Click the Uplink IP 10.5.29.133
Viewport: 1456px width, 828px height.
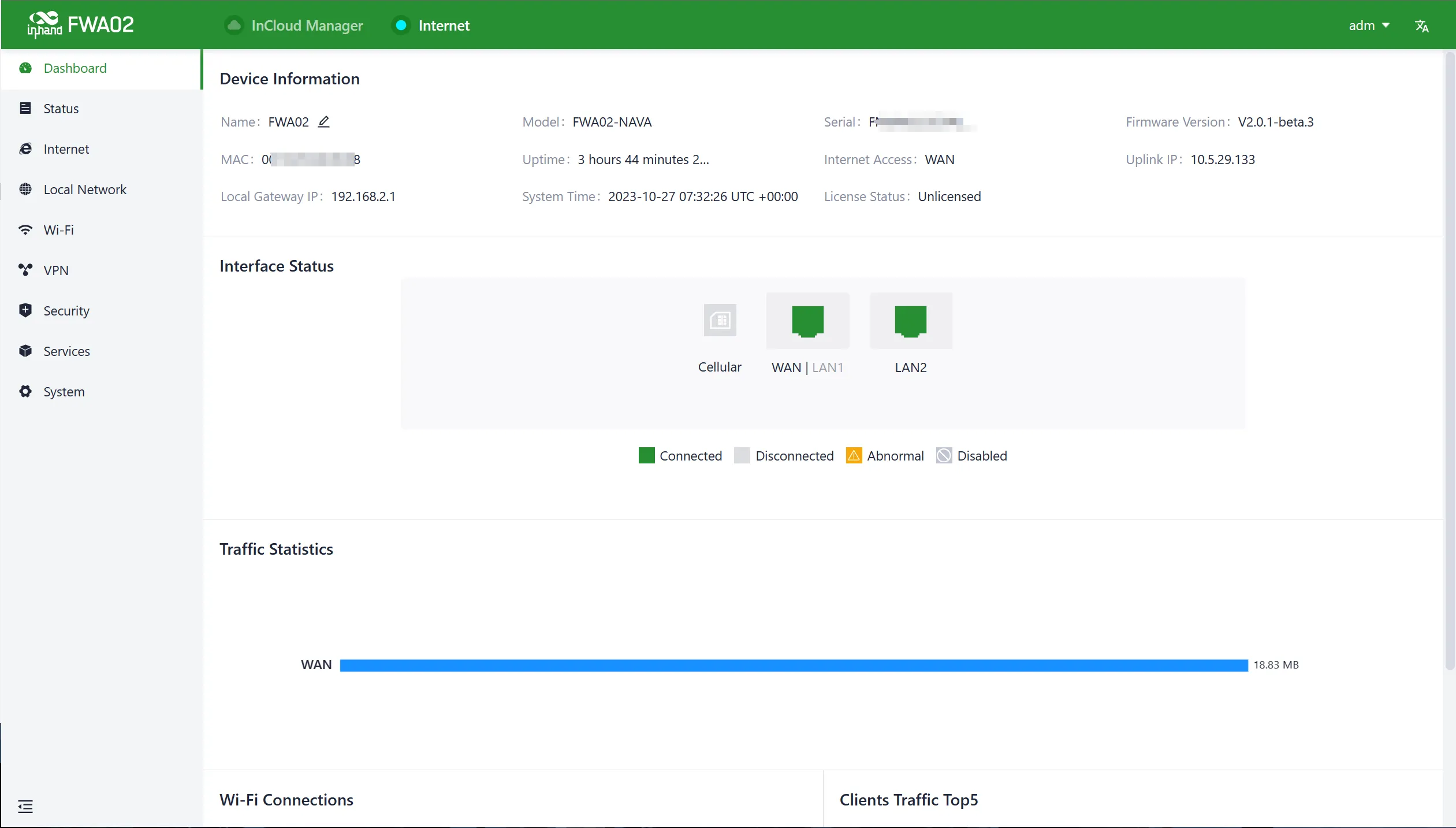pos(1223,159)
